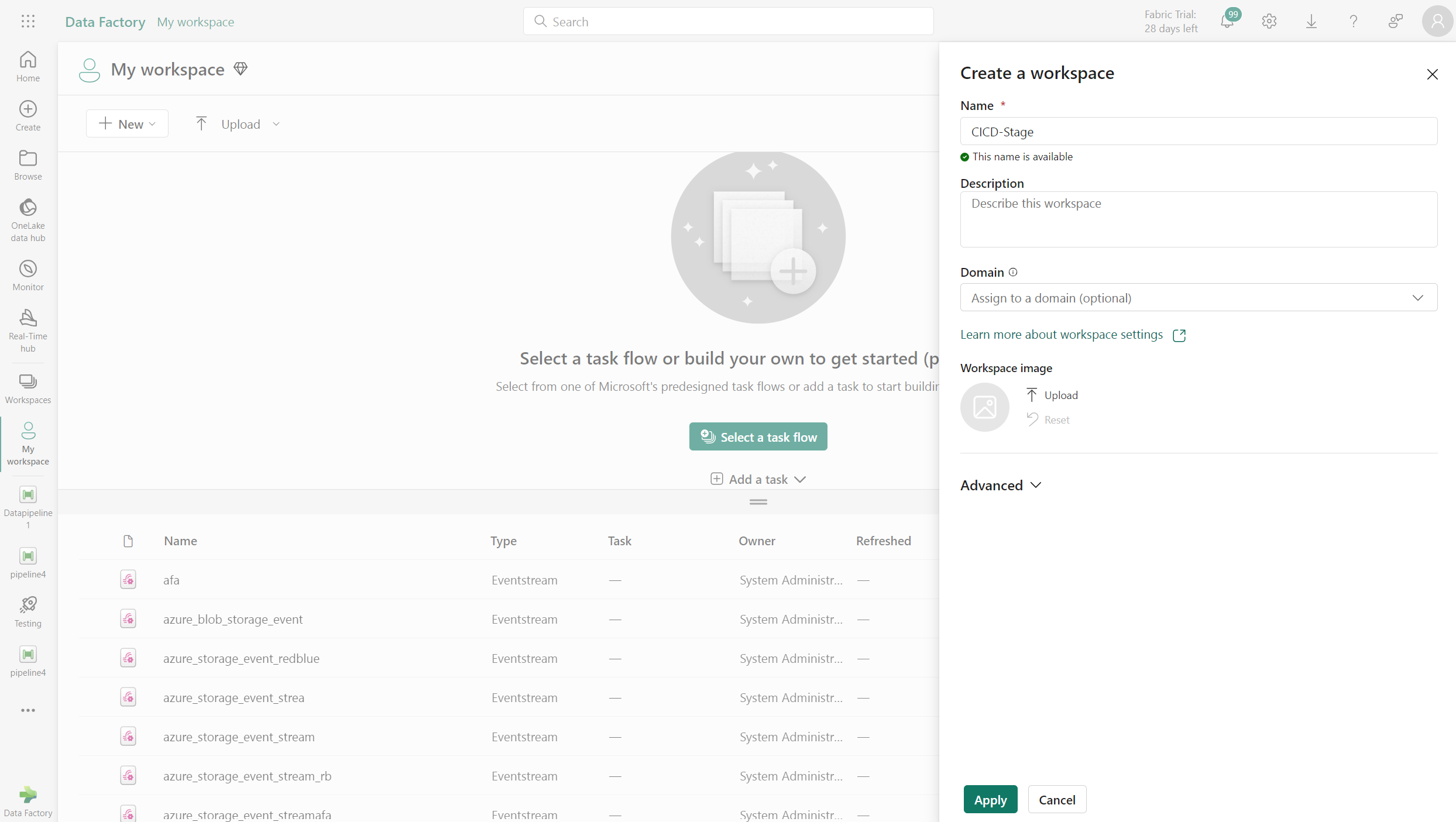The width and height of the screenshot is (1456, 822).
Task: Open Settings gear
Action: click(1269, 22)
